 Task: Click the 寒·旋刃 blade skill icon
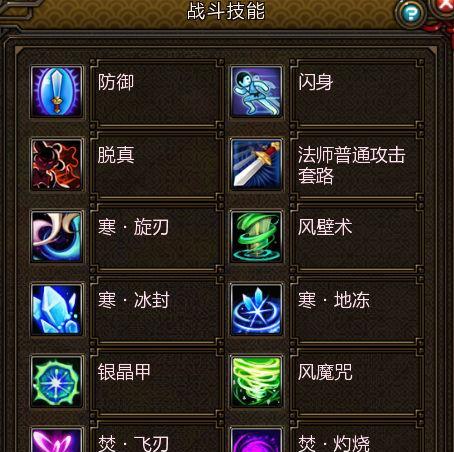click(x=56, y=237)
